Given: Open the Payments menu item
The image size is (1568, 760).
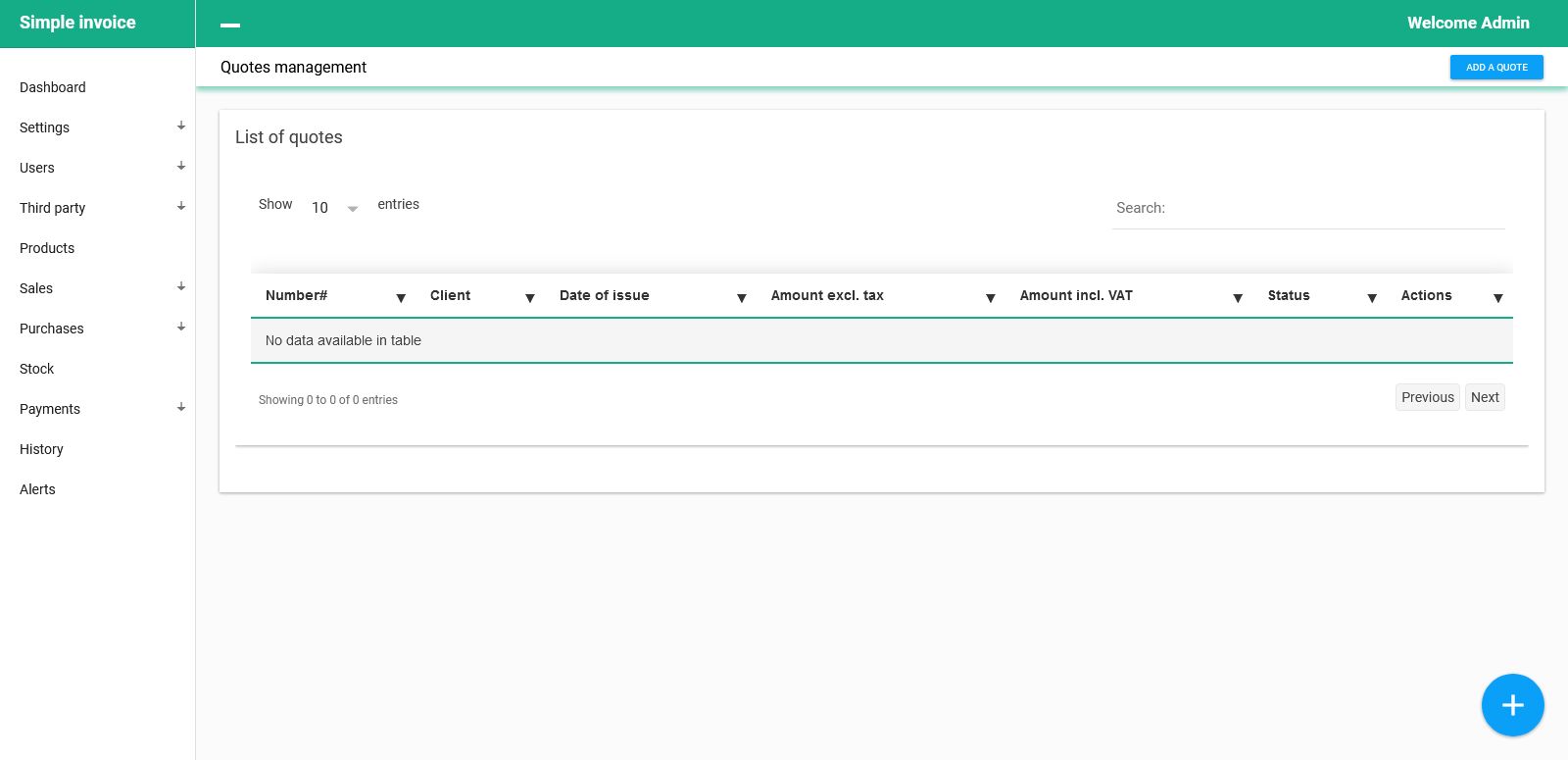Looking at the screenshot, I should (x=50, y=409).
